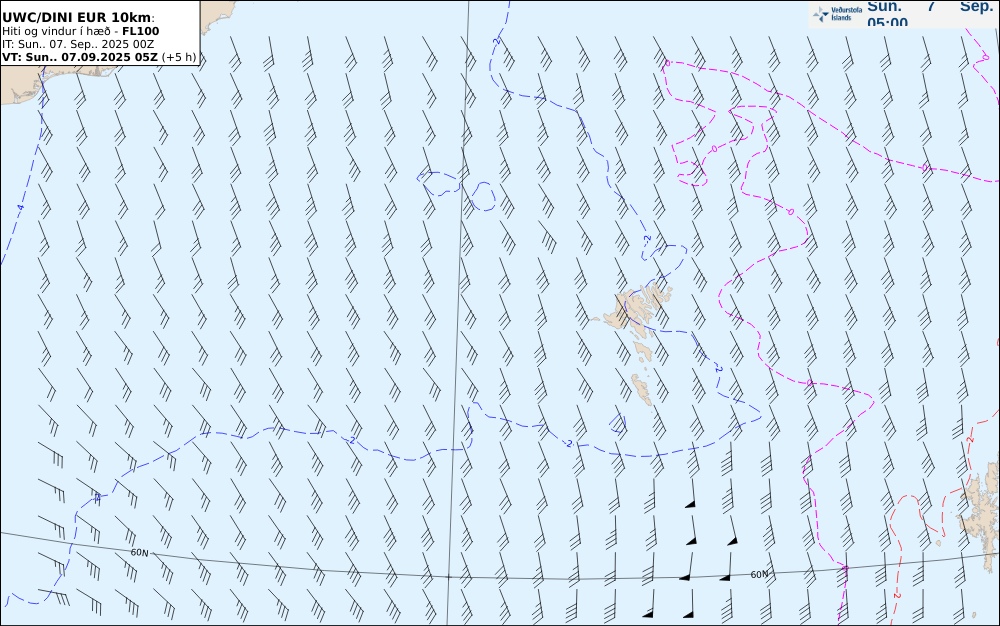Click the 'IT: Sun.. 07. Sep.. 2025 00Z' line
Image resolution: width=1000 pixels, height=626 pixels.
tap(78, 44)
